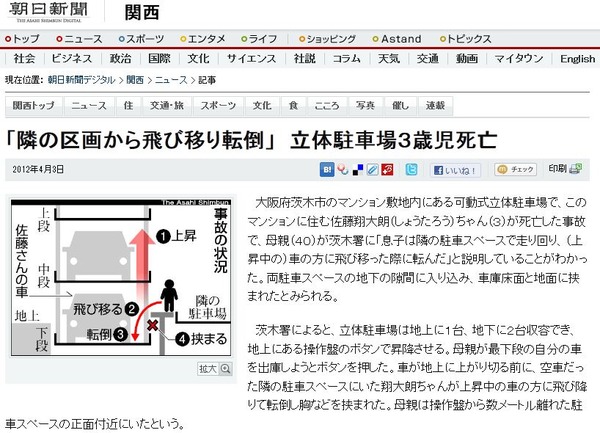Go to ビジネス category
Screen dimensions: 600x433
tap(72, 59)
